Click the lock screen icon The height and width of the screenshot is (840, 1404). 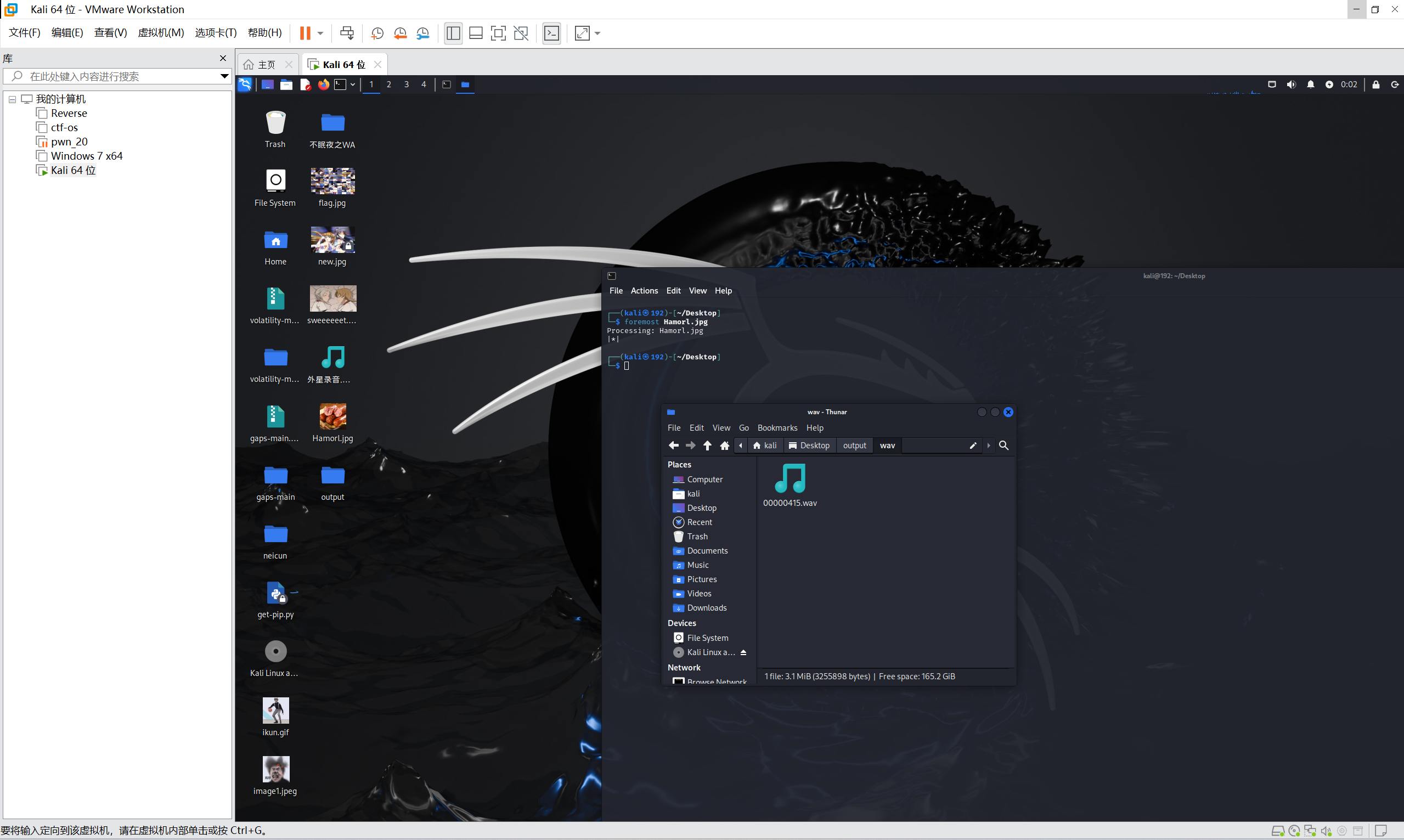click(1375, 84)
